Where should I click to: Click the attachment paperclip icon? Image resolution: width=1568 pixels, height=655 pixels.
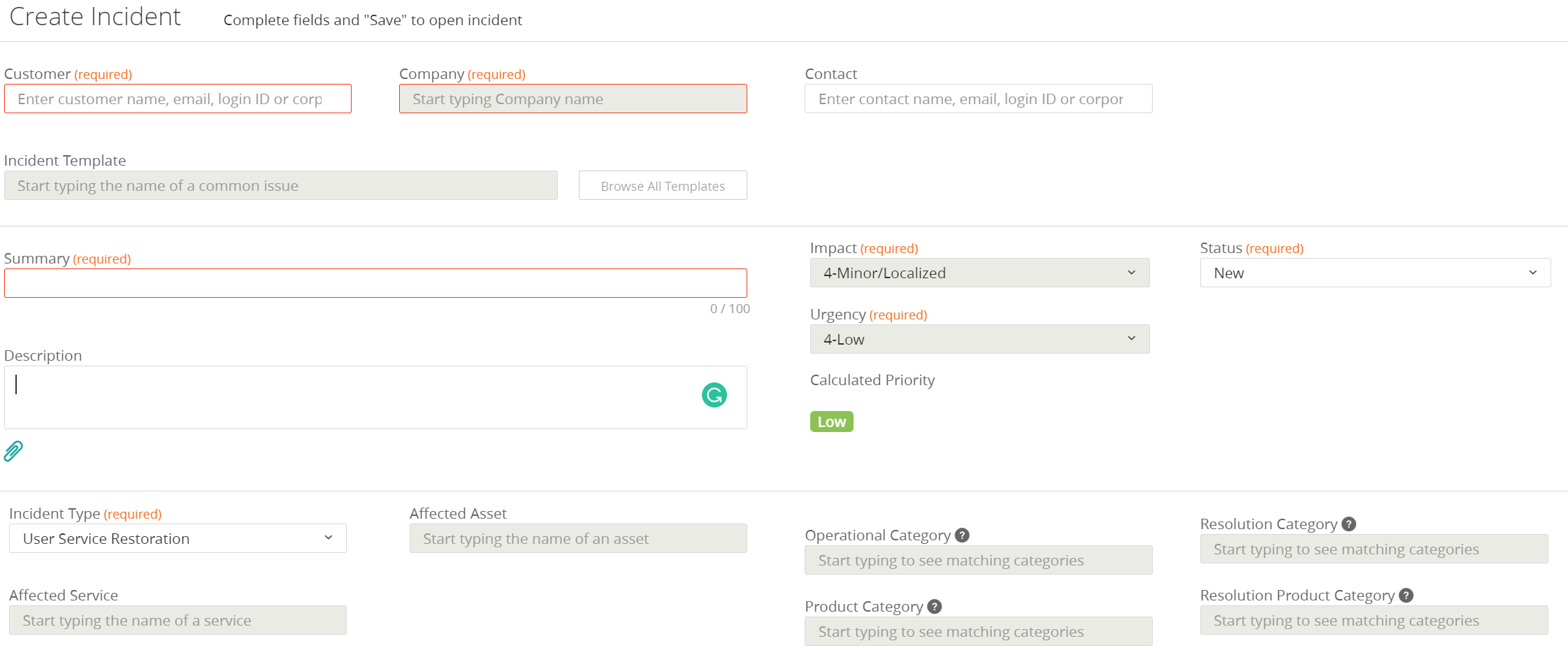click(13, 452)
